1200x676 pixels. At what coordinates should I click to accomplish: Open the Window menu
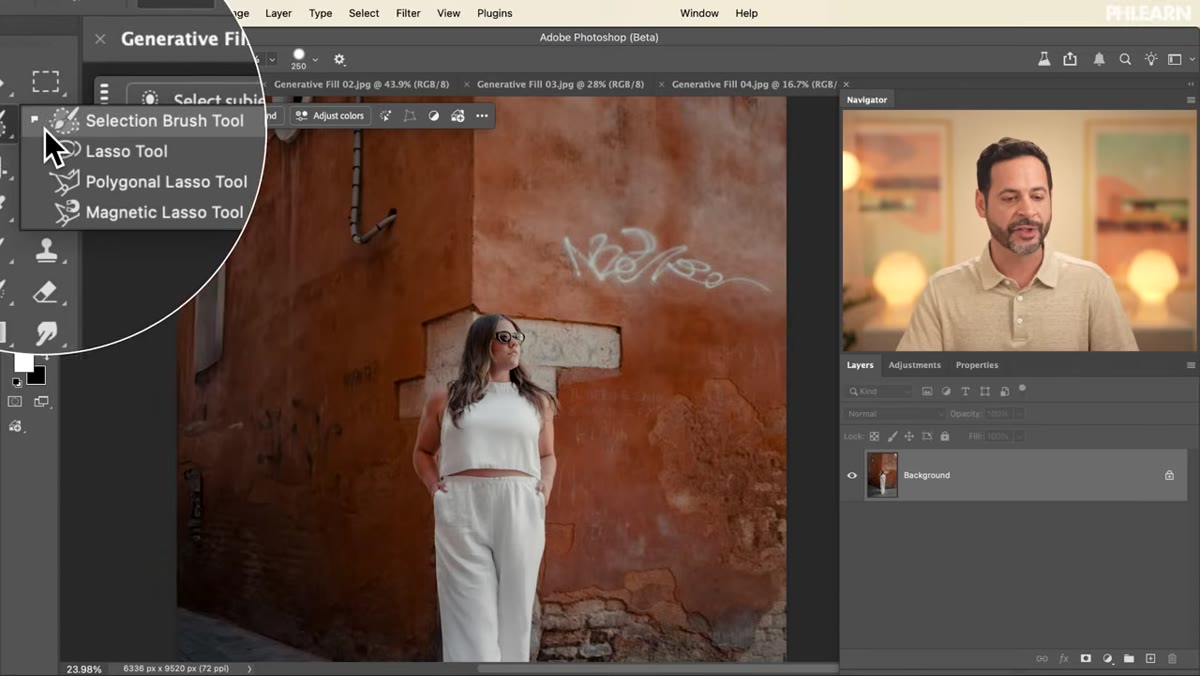(x=699, y=13)
